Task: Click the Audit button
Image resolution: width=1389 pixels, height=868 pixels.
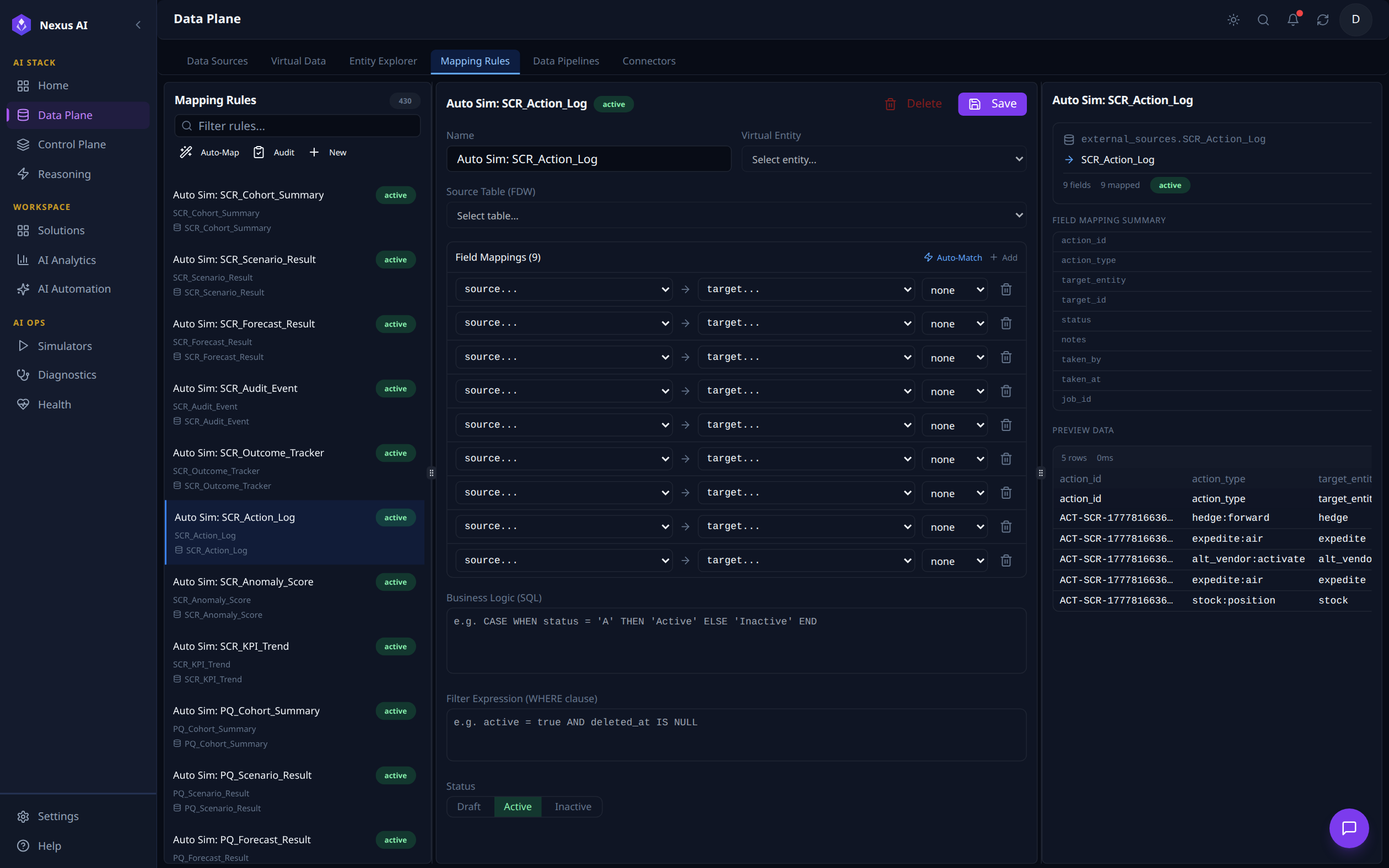Action: pos(274,152)
